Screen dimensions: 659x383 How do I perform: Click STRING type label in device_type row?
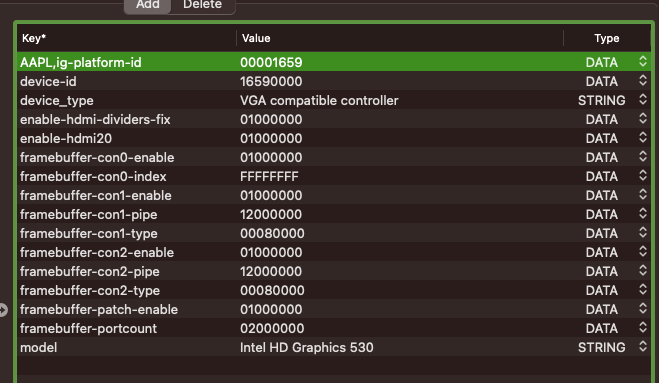point(601,101)
